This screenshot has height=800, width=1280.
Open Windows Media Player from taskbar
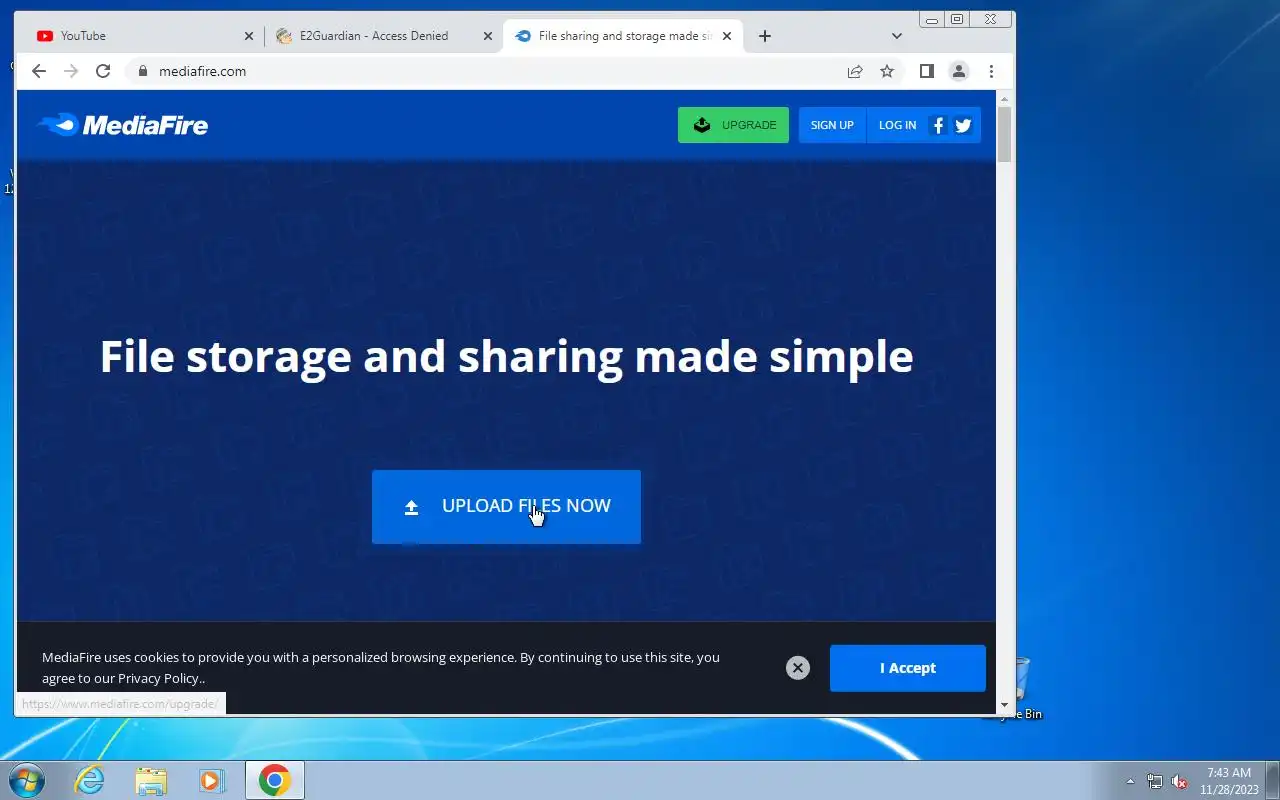click(212, 780)
